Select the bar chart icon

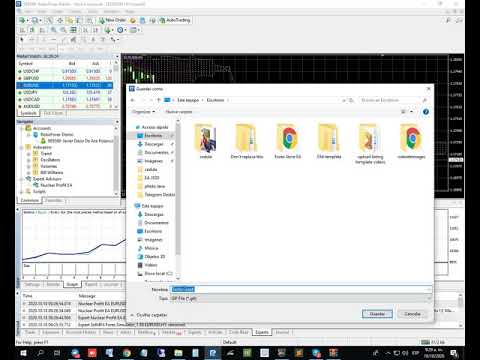(22, 30)
